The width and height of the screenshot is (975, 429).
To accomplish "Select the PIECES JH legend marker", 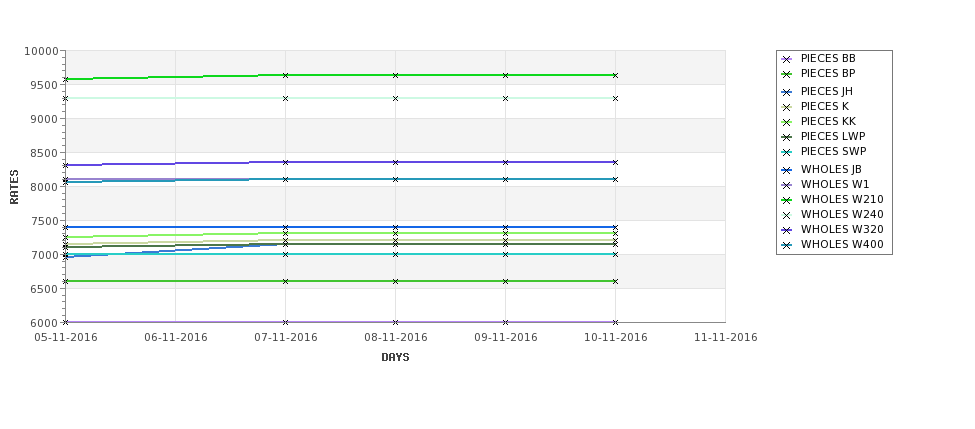I will 787,92.
